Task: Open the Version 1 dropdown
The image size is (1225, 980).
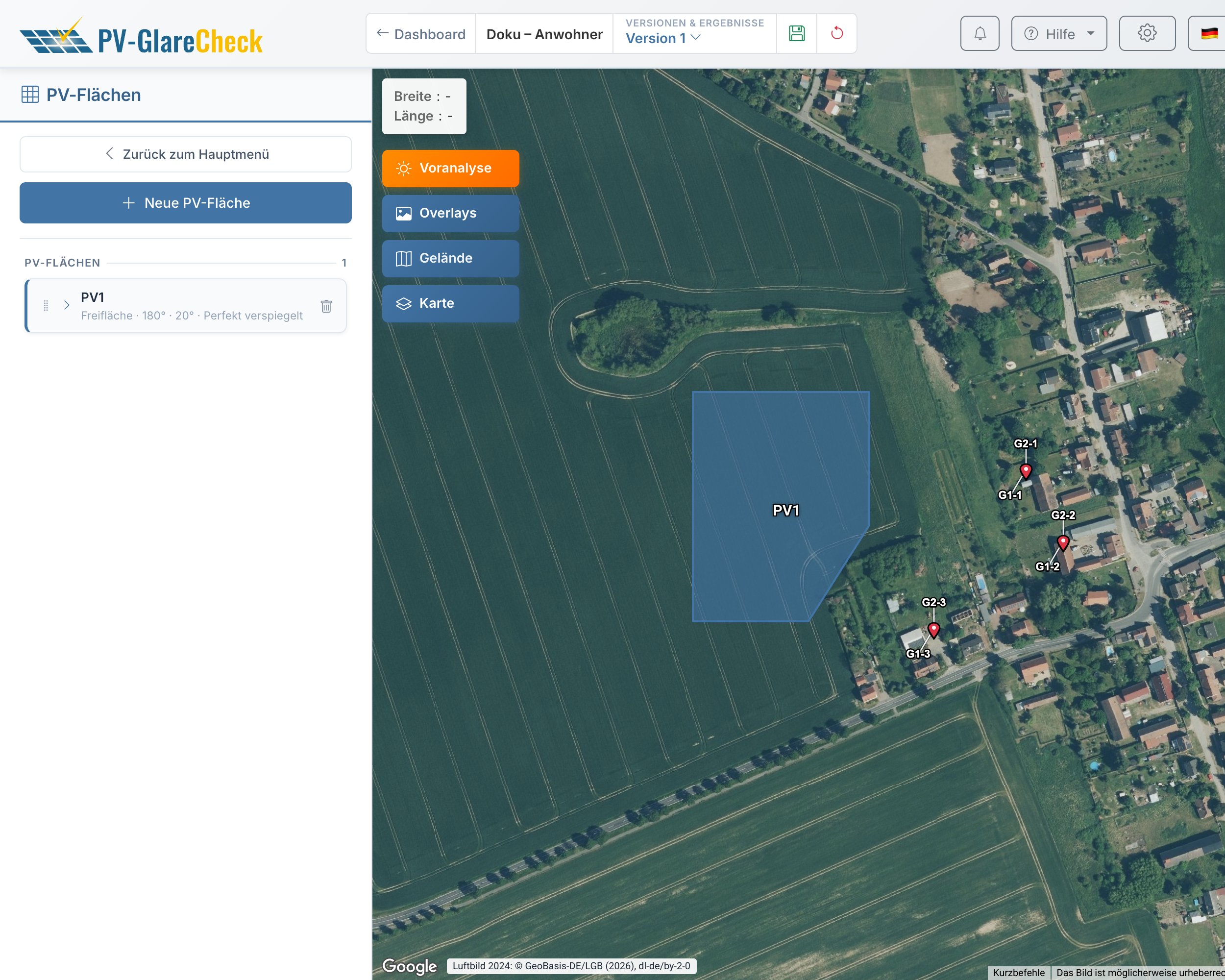Action: coord(663,38)
